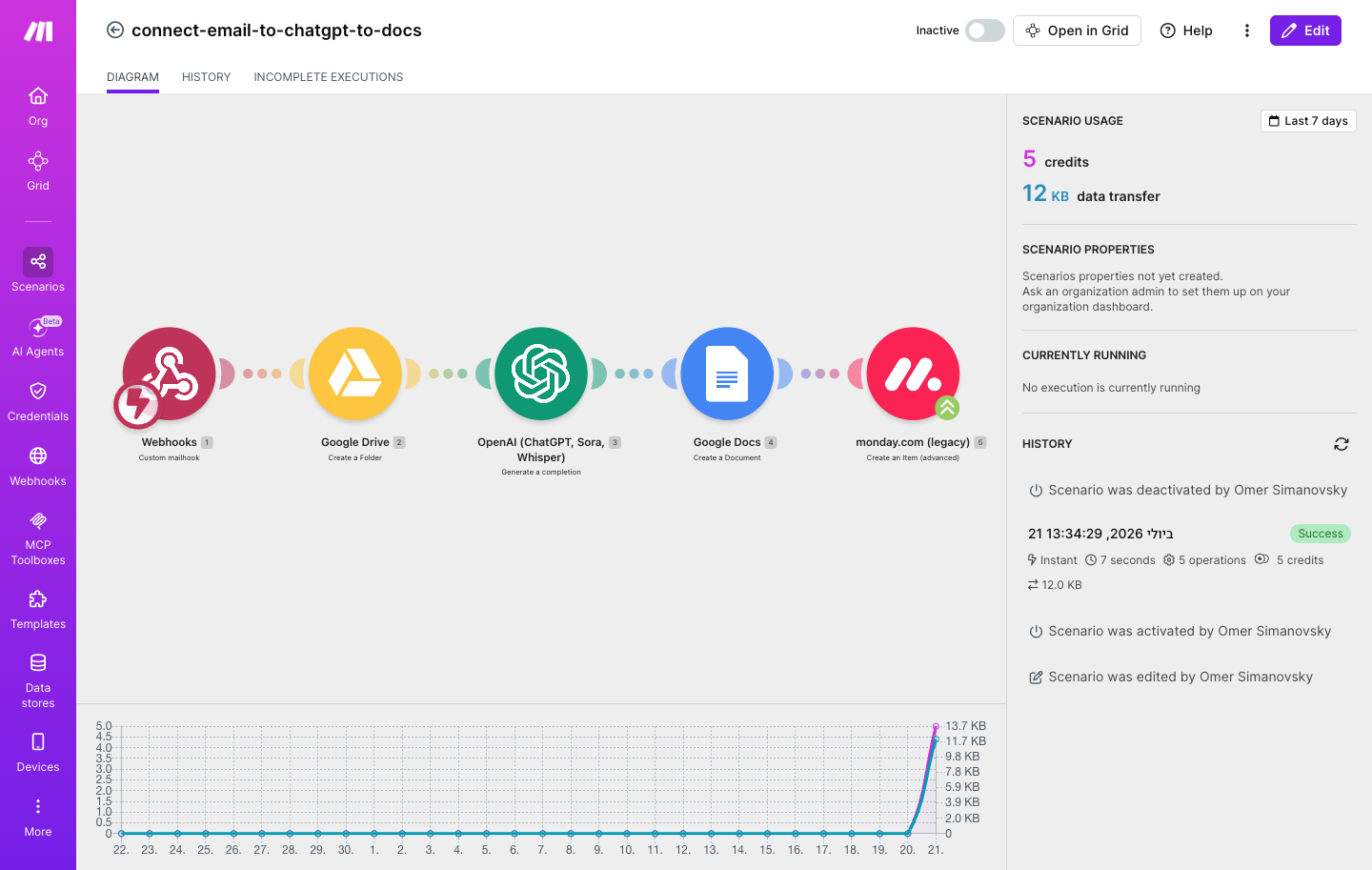
Task: Click the 'Create a Document' label under Google Docs
Action: coord(727,457)
